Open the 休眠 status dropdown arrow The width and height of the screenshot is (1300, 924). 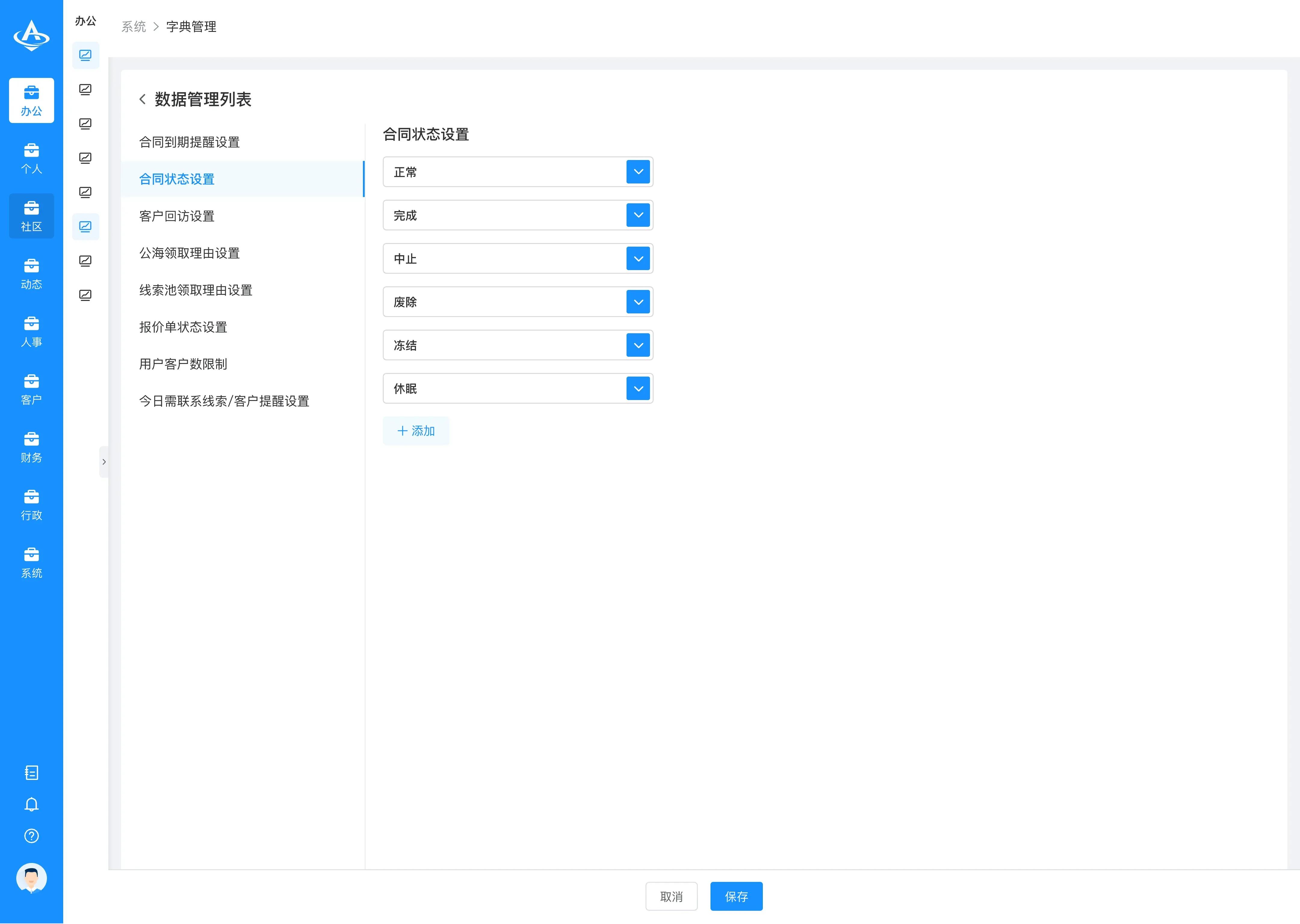point(638,389)
